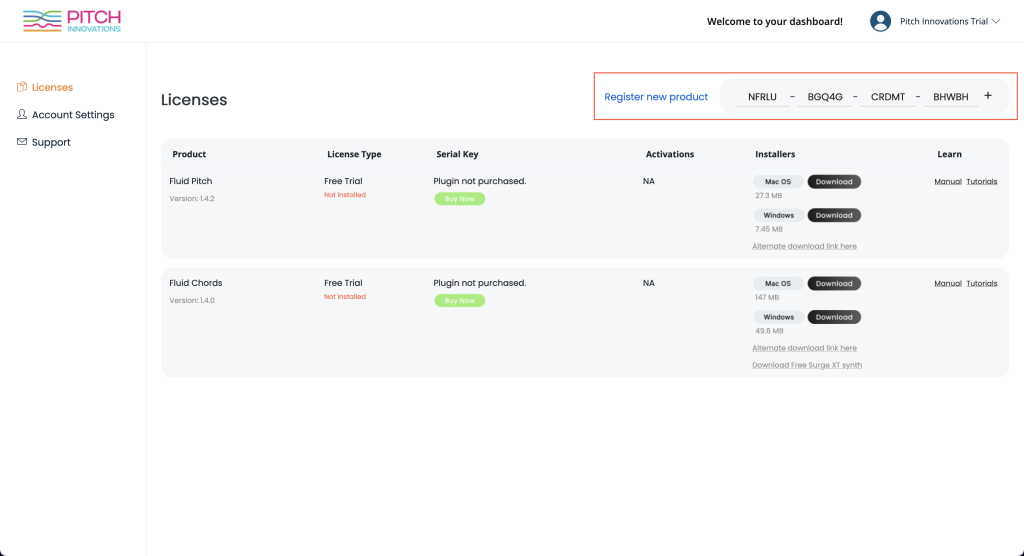
Task: Click the Licenses page heading
Action: coord(194,100)
